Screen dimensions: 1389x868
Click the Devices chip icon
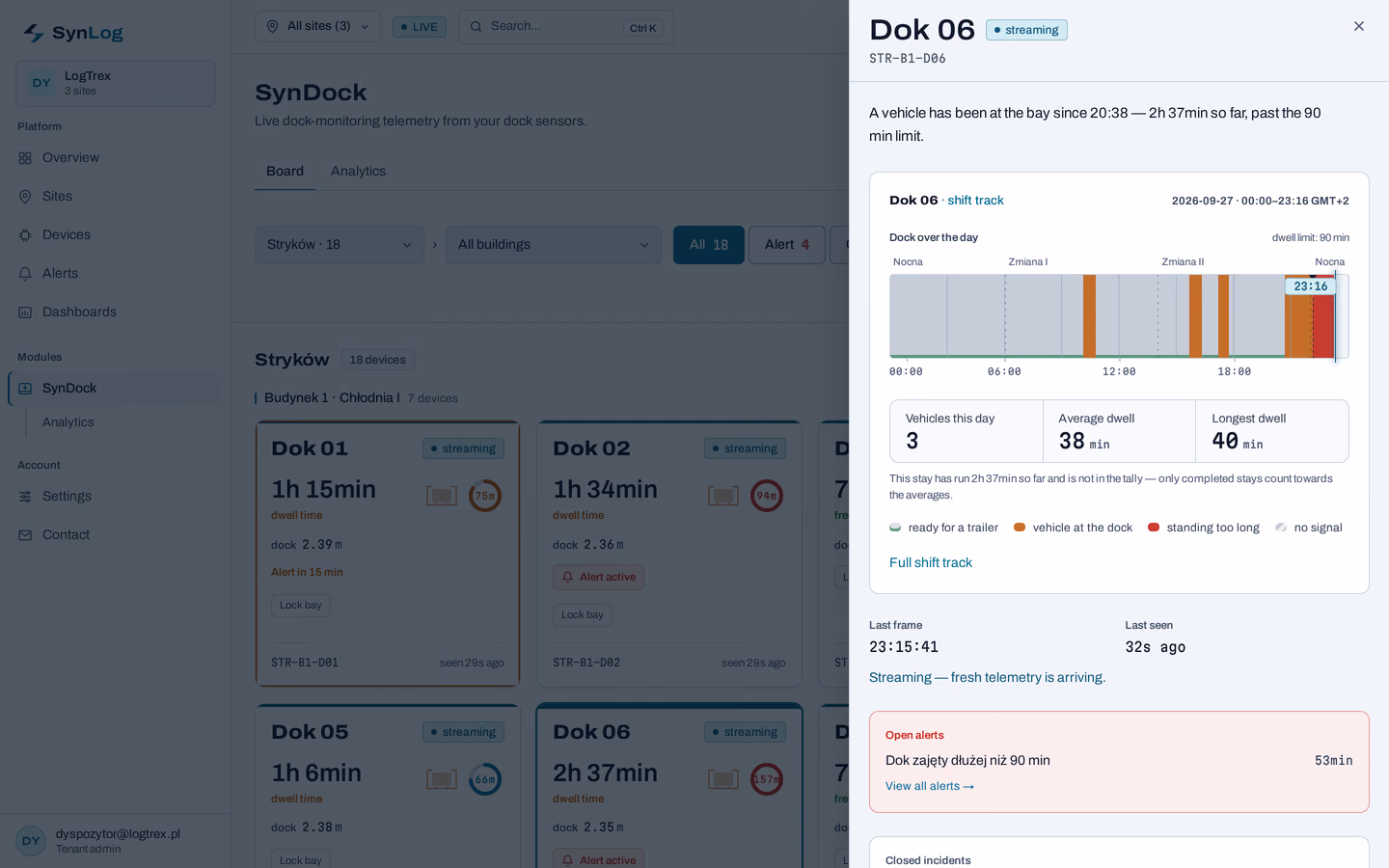pos(25,235)
